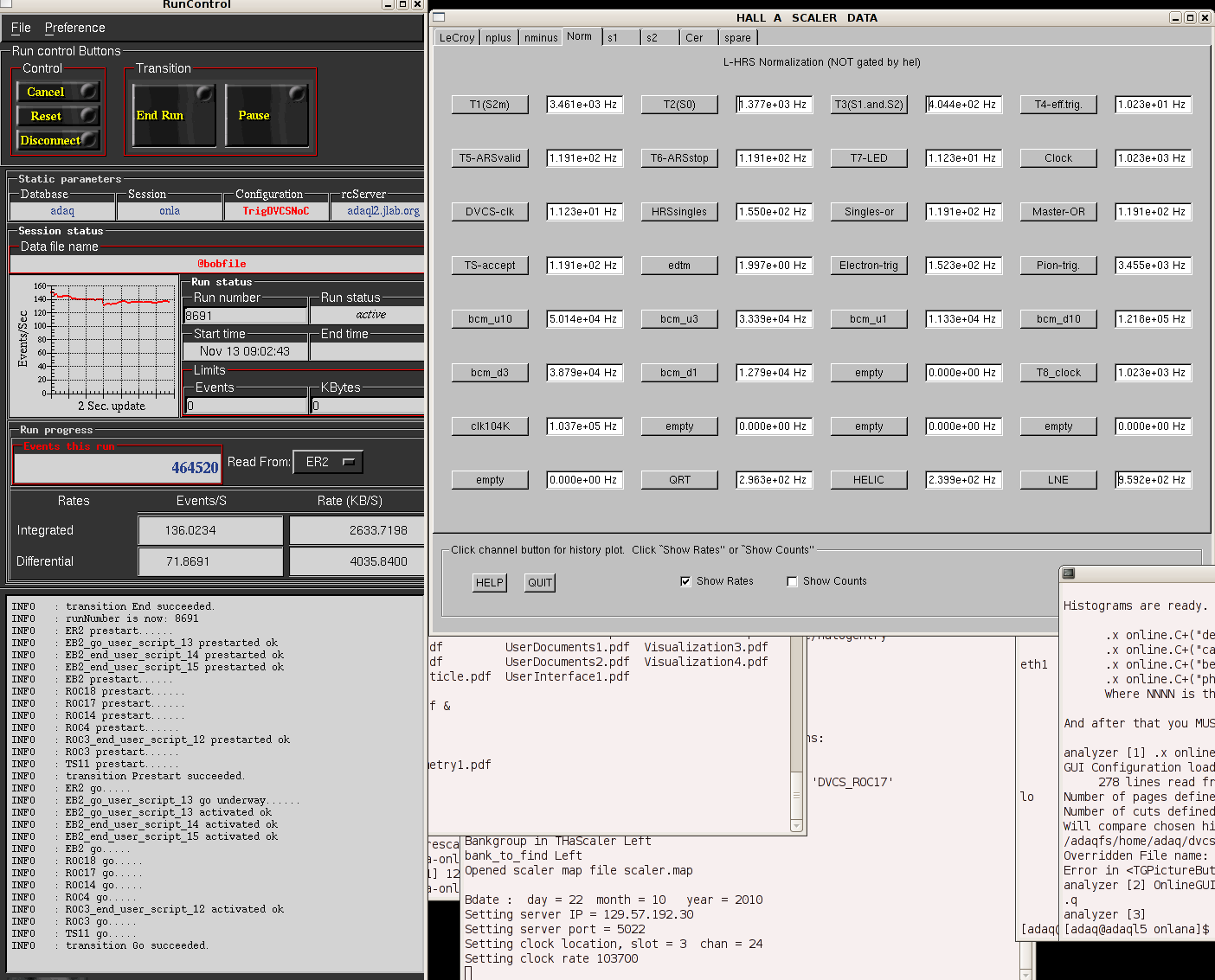1215x980 pixels.
Task: Click the Differential Rate value 4035.8400
Action: [x=357, y=561]
